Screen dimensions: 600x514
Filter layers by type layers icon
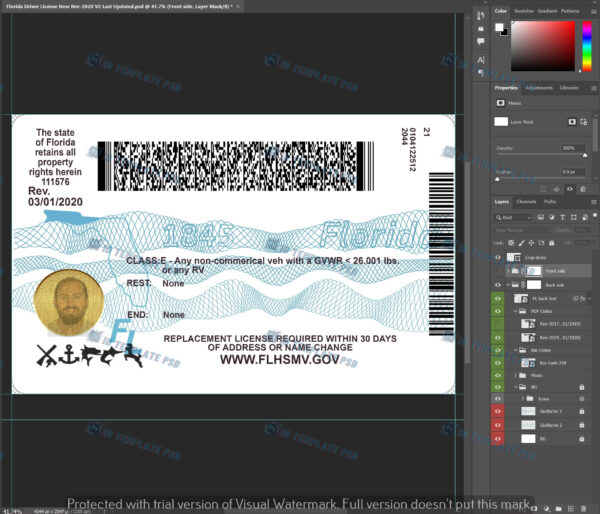click(x=562, y=217)
